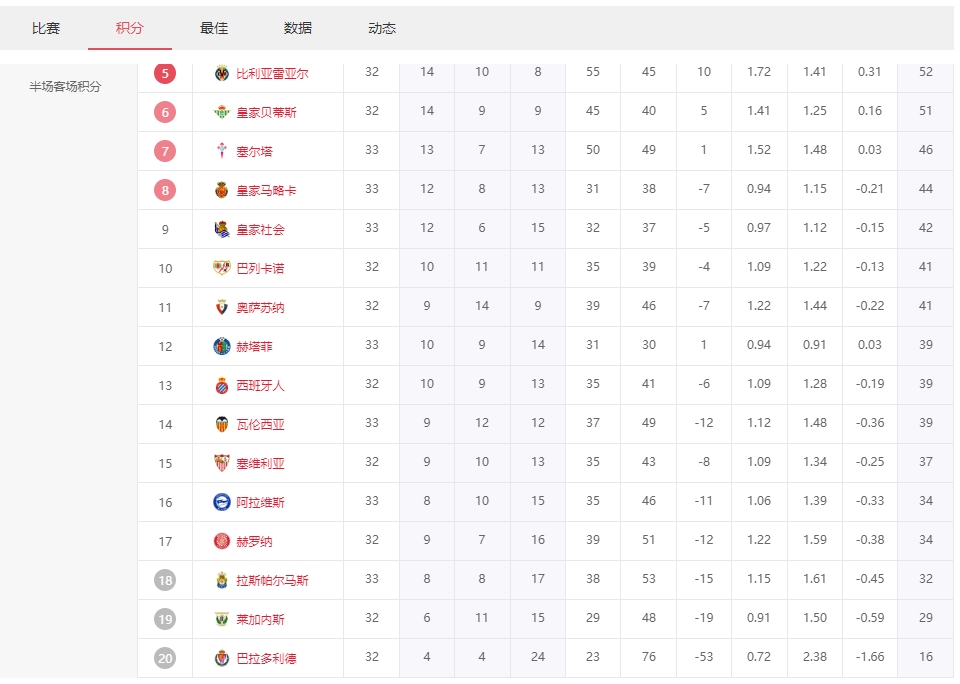The image size is (960, 684).
Task: Open the 奥萨苏纳 team link
Action: point(260,307)
